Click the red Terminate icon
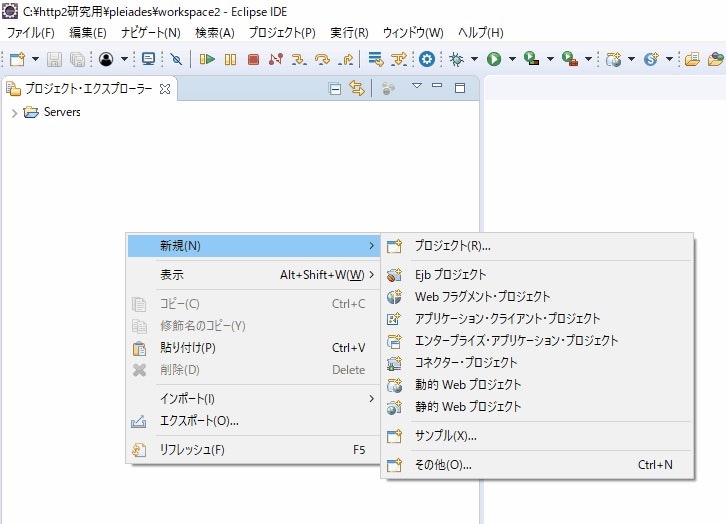The width and height of the screenshot is (726, 524). (x=253, y=59)
